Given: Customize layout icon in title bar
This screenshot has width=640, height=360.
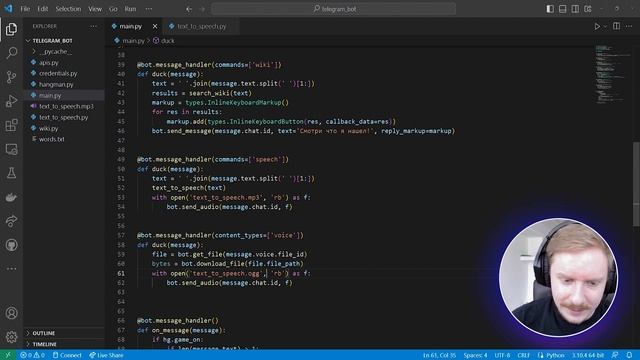Looking at the screenshot, I should point(588,9).
